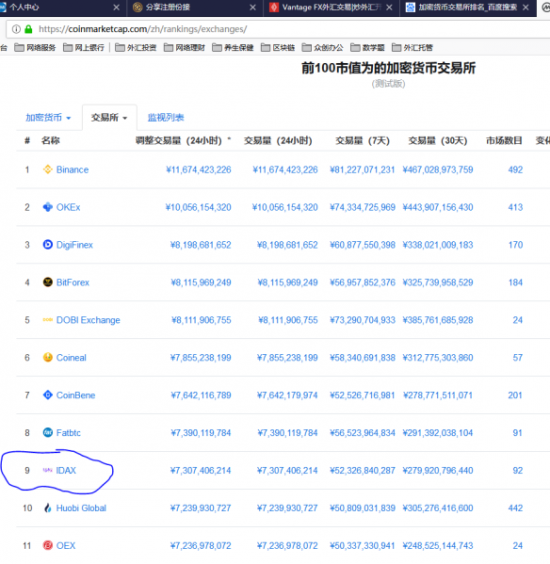Viewport: 550px width, 564px height.
Task: Sort by 调整交易量 (24小时) column header
Action: pyautogui.click(x=183, y=140)
